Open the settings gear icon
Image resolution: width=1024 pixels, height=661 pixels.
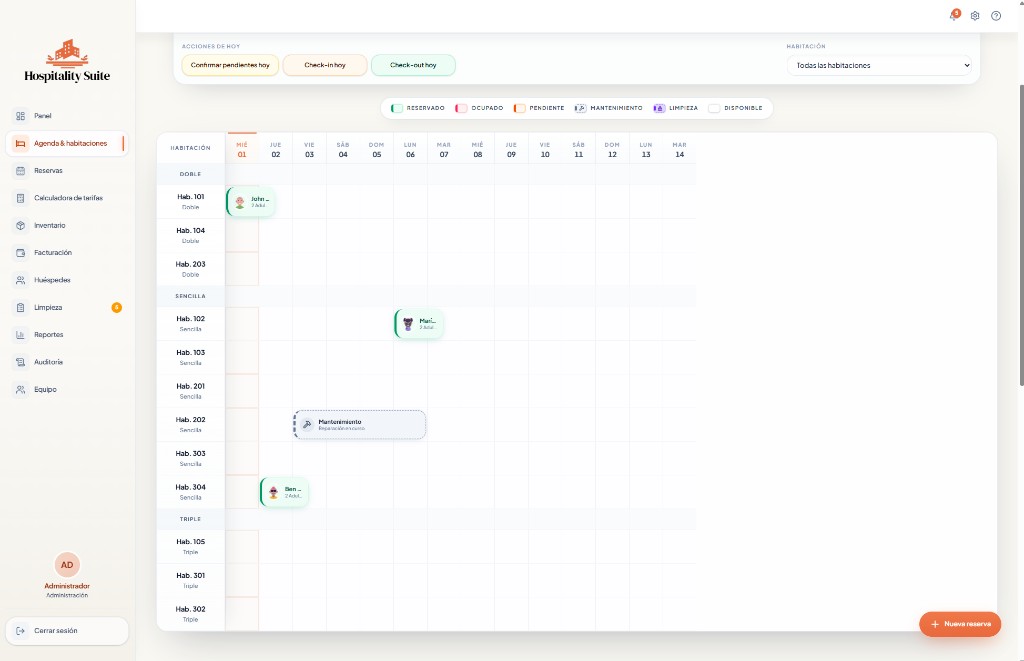975,16
